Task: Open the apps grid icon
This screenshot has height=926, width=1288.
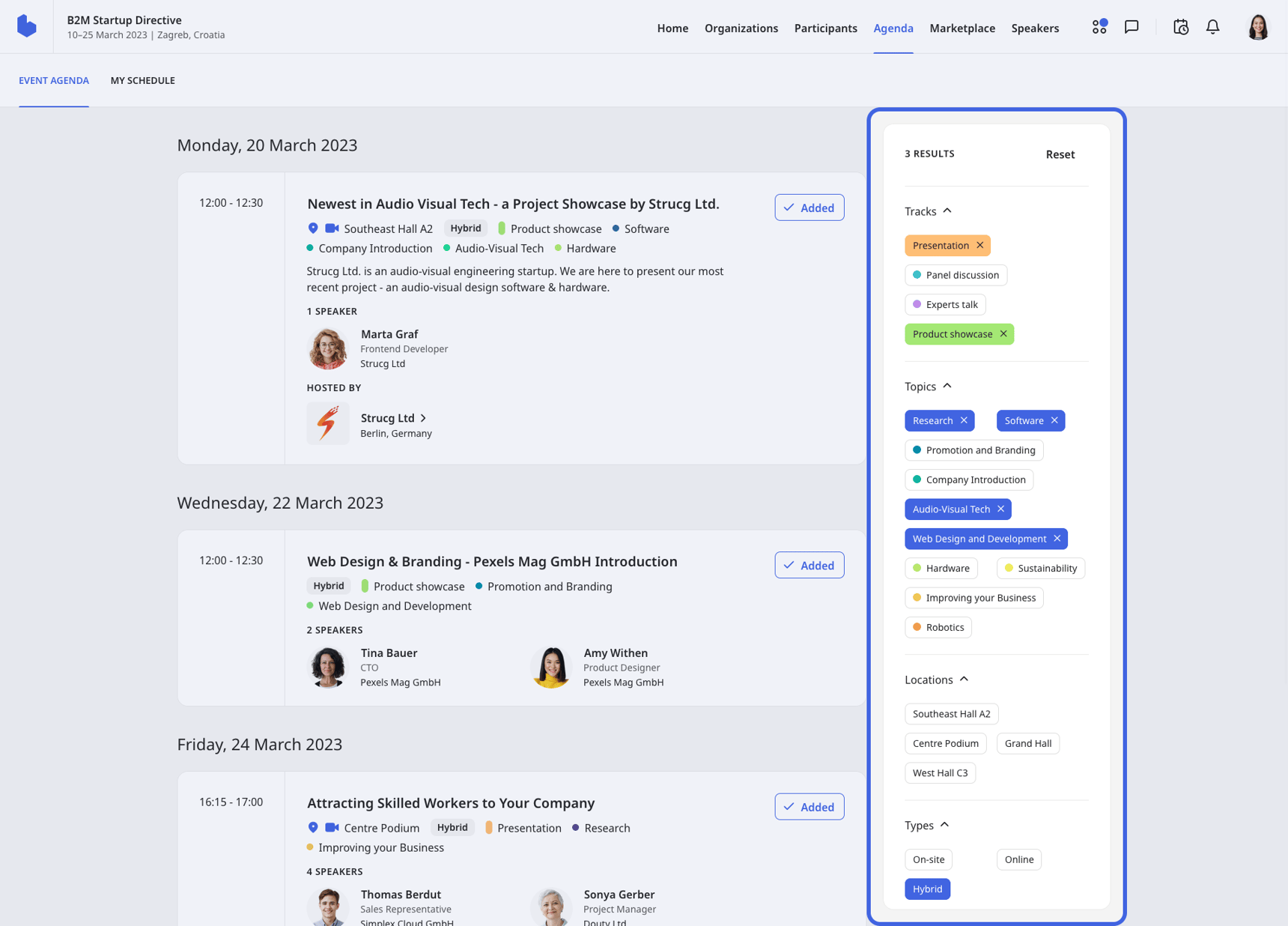Action: click(x=1099, y=27)
